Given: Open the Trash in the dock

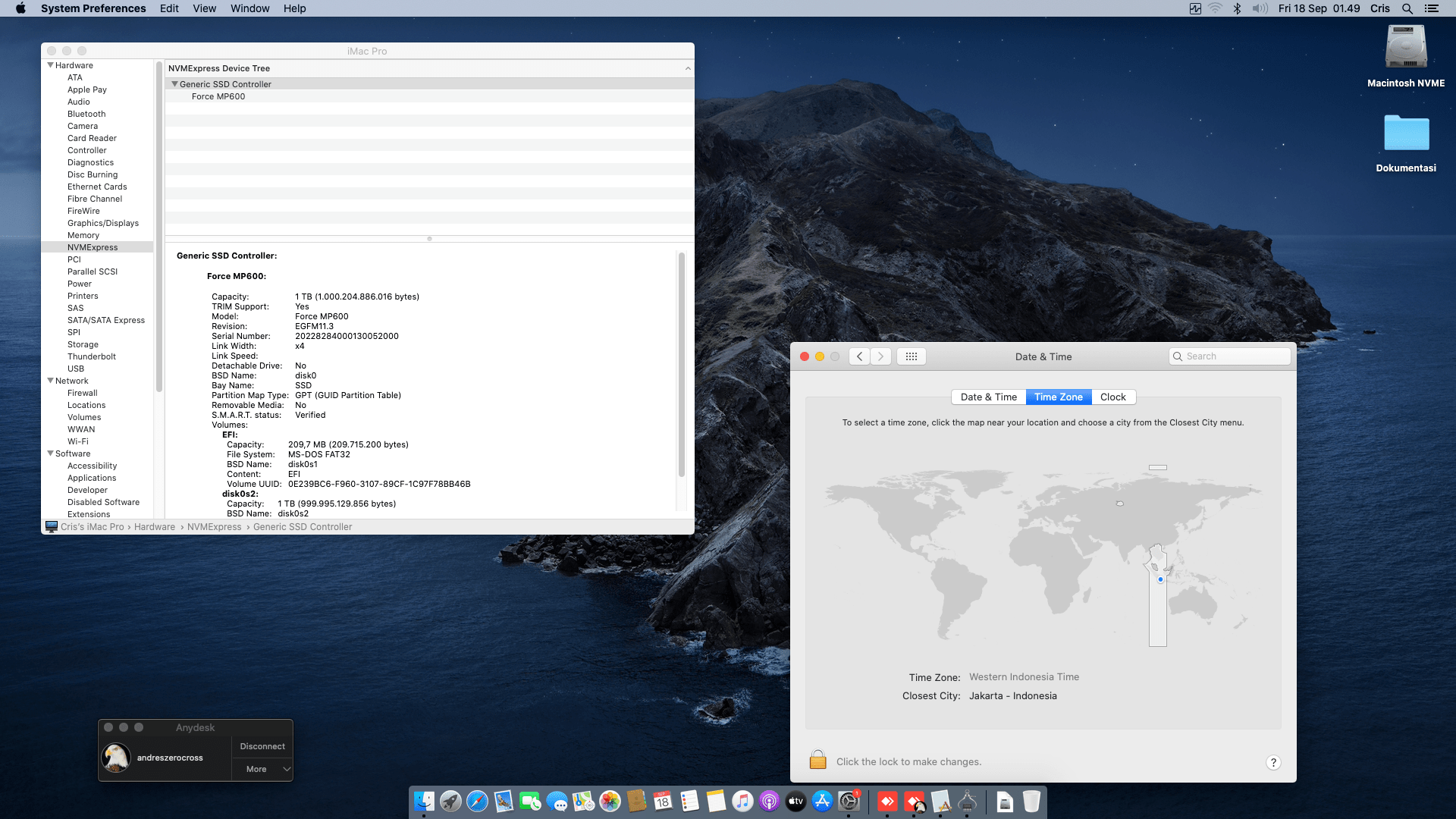Looking at the screenshot, I should [x=1031, y=801].
